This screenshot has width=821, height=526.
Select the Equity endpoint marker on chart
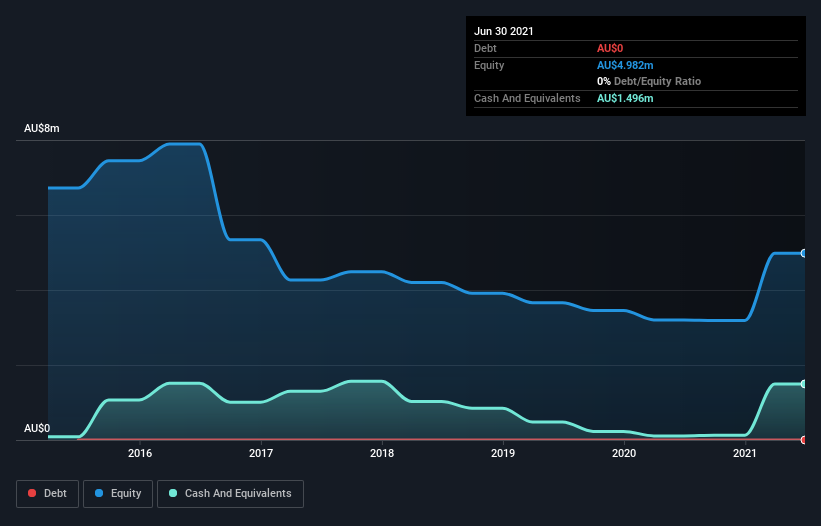click(804, 253)
